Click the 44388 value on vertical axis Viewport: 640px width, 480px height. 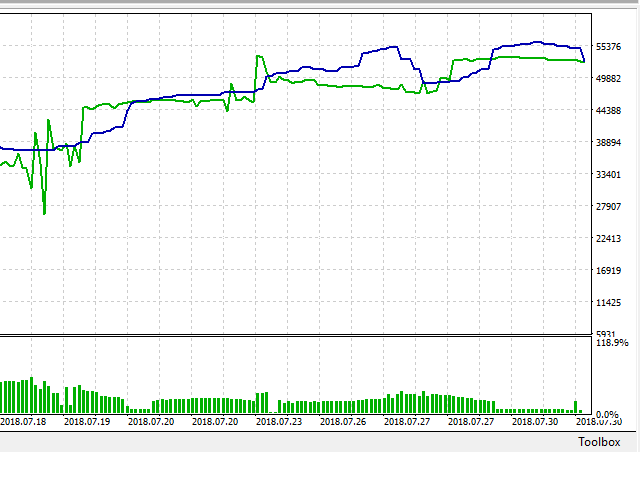[x=610, y=111]
